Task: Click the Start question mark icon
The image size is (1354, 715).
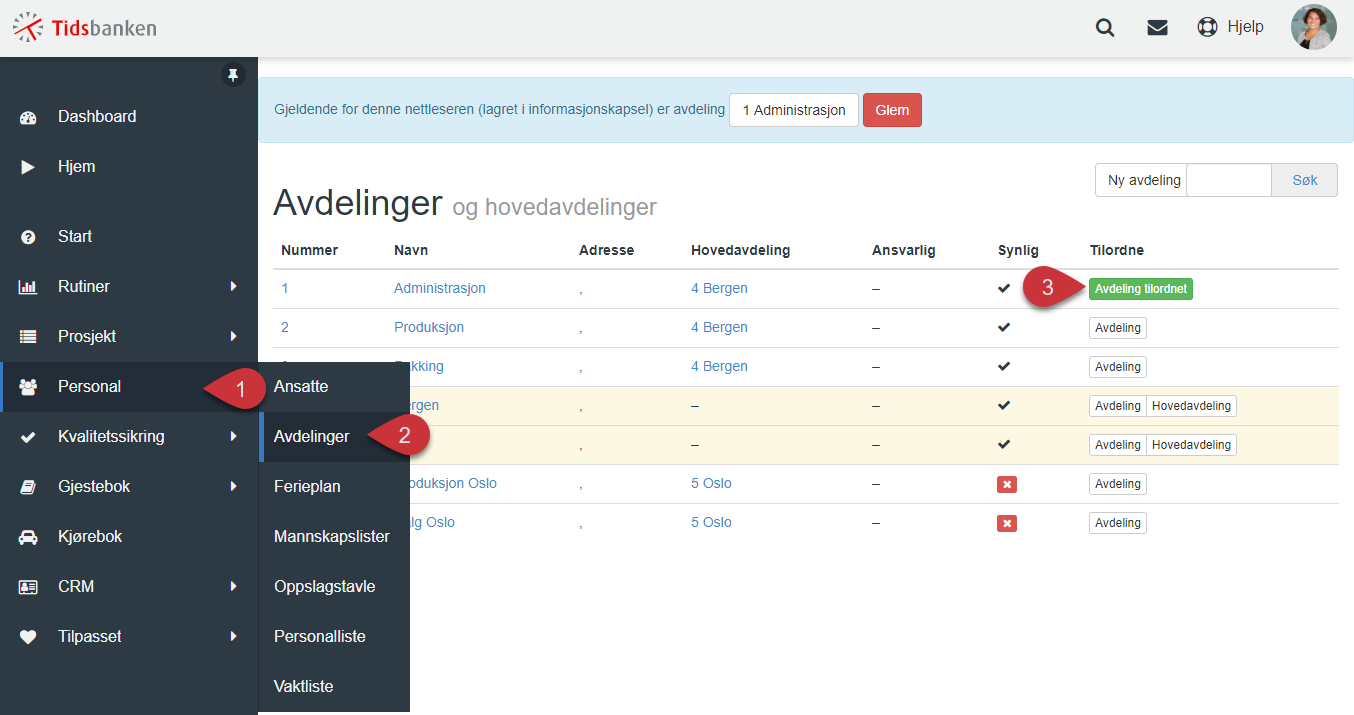Action: (28, 237)
